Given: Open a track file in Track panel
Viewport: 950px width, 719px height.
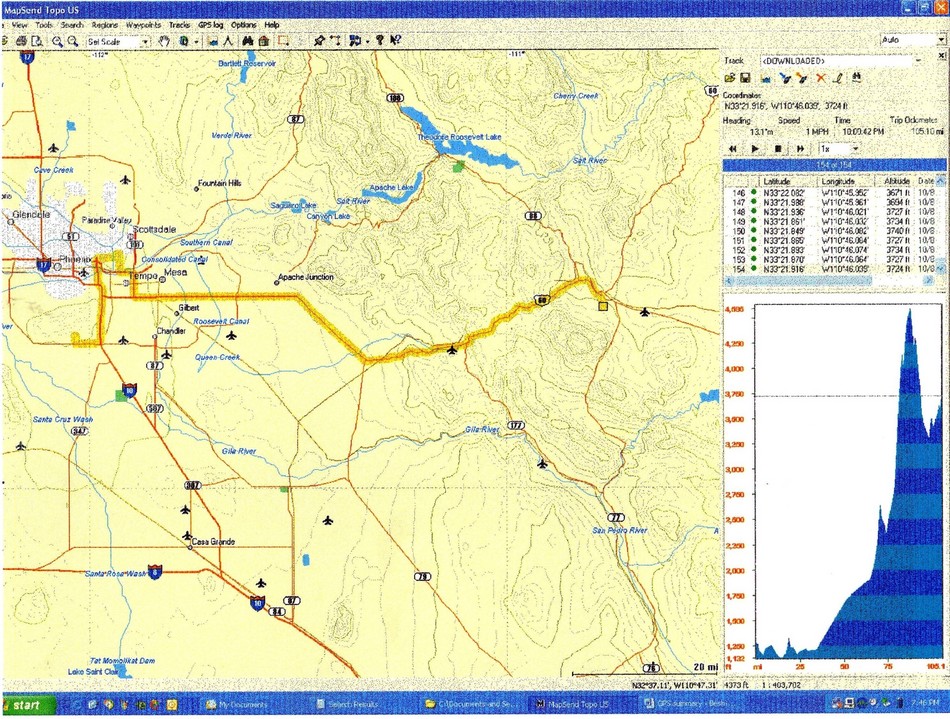Looking at the screenshot, I should [x=730, y=78].
